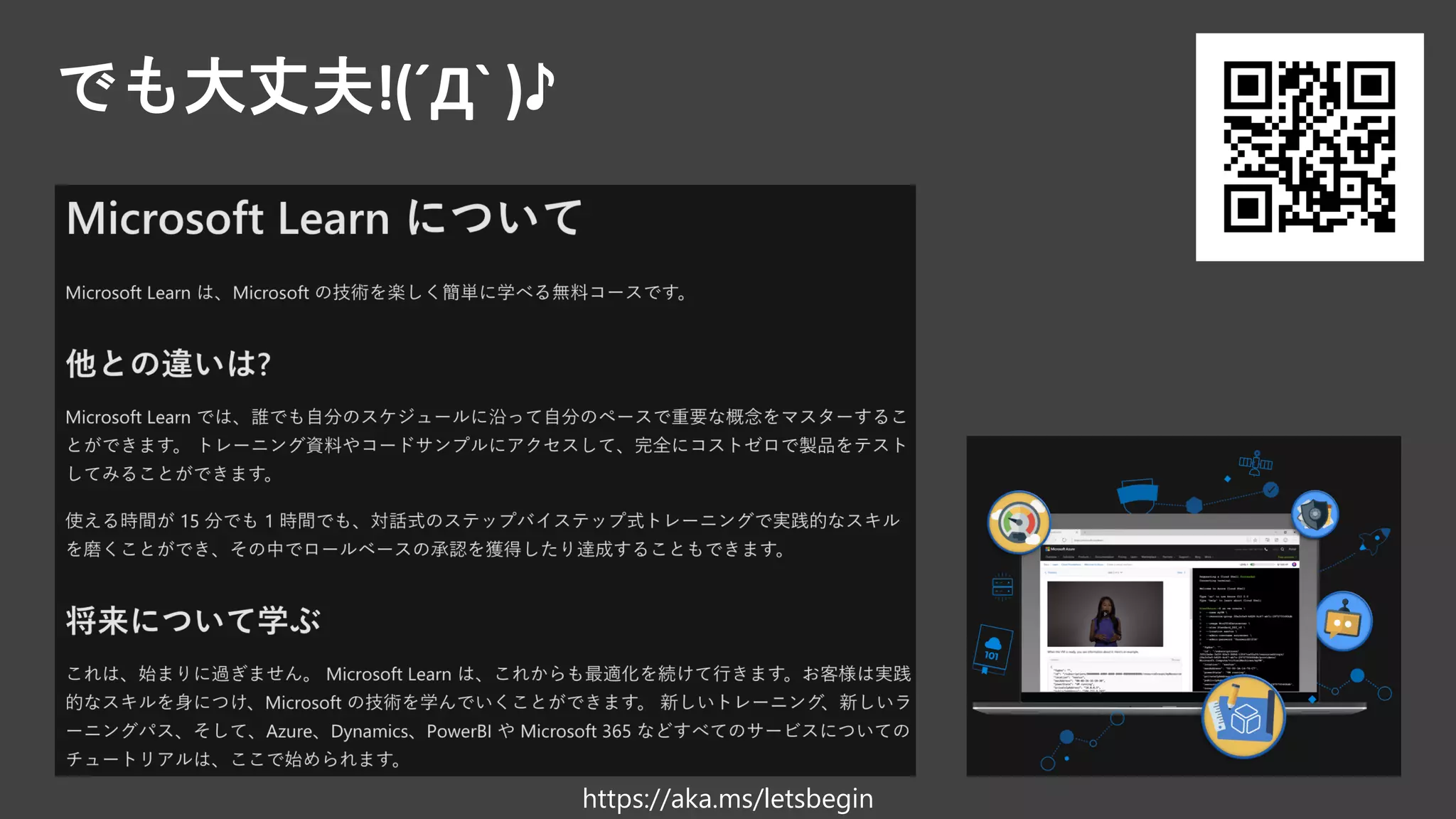This screenshot has width=1456, height=819.
Task: Click the video thumbnail on laptop screen
Action: pos(1105,614)
